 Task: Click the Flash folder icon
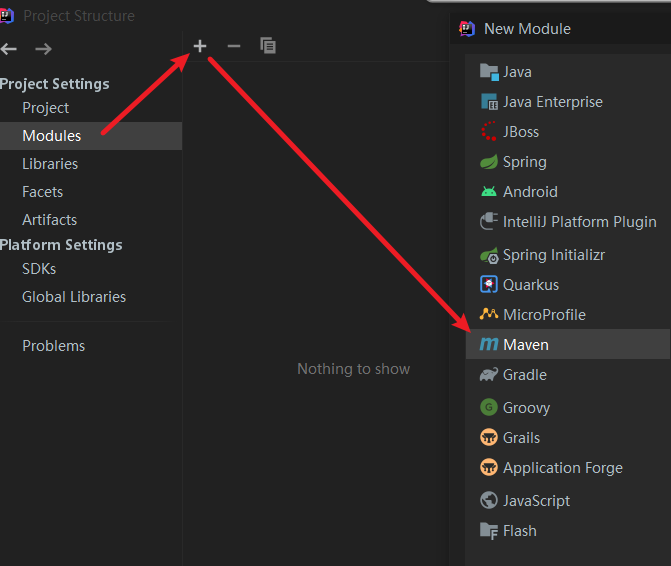489,531
